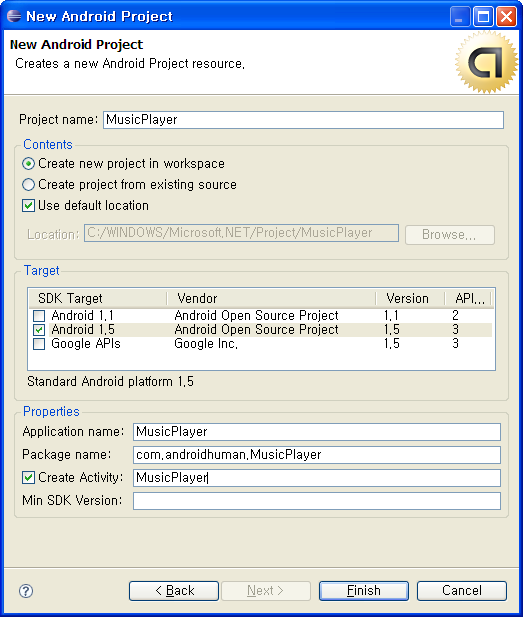Check the Android 1.1 SDK target
Screen dimensions: 523x617
(x=39, y=316)
